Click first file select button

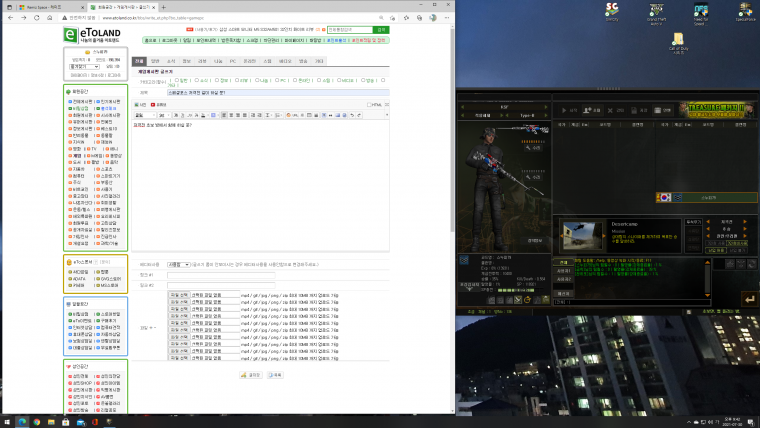(x=178, y=295)
